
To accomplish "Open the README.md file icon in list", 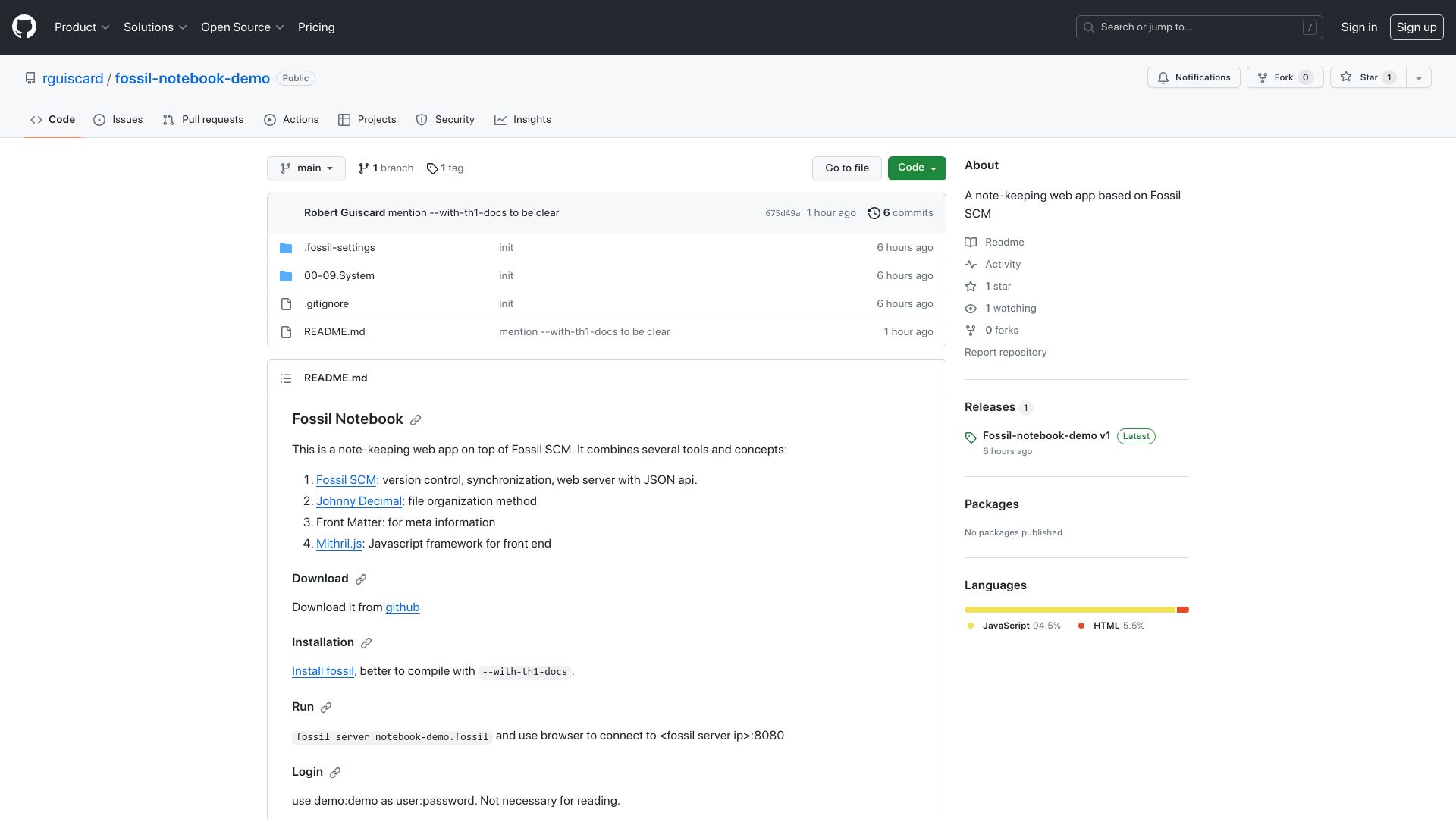I will pyautogui.click(x=286, y=332).
